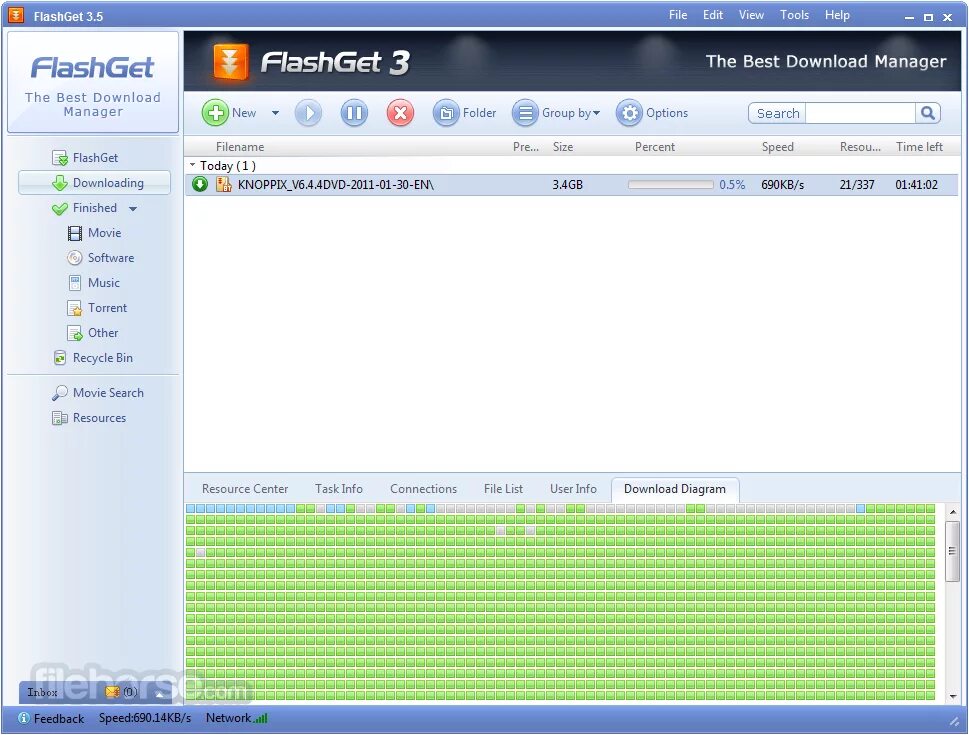969x735 pixels.
Task: Open the Tools menu
Action: tap(794, 14)
